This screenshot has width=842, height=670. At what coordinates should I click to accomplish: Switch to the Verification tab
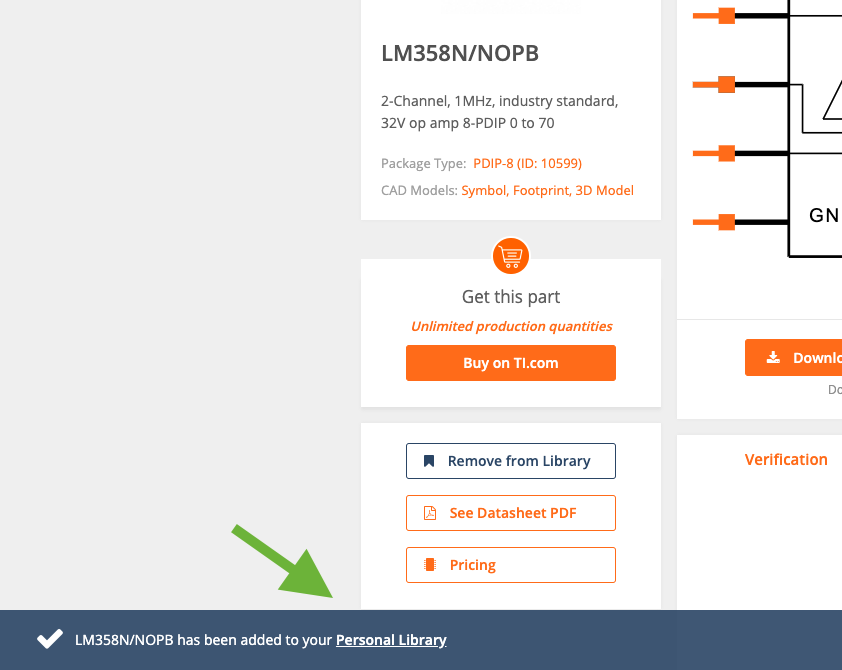click(x=786, y=460)
